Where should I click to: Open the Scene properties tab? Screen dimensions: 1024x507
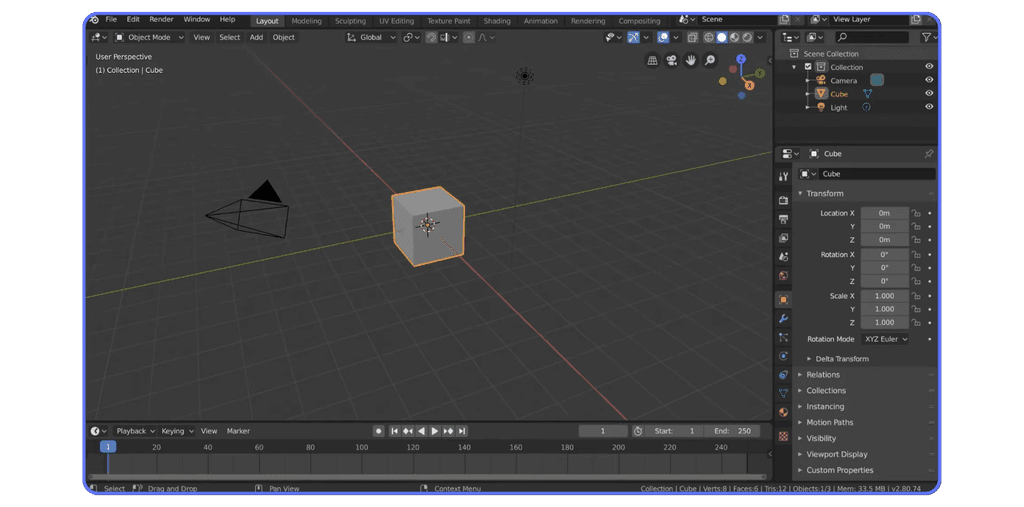(784, 257)
